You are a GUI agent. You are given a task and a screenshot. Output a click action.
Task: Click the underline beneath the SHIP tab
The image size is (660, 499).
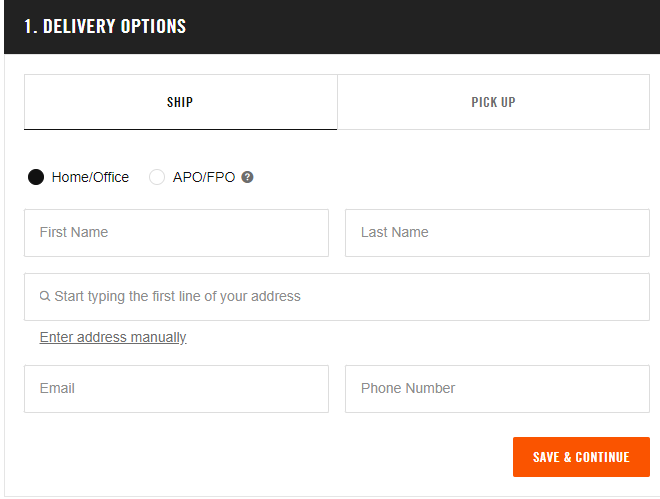[180, 129]
